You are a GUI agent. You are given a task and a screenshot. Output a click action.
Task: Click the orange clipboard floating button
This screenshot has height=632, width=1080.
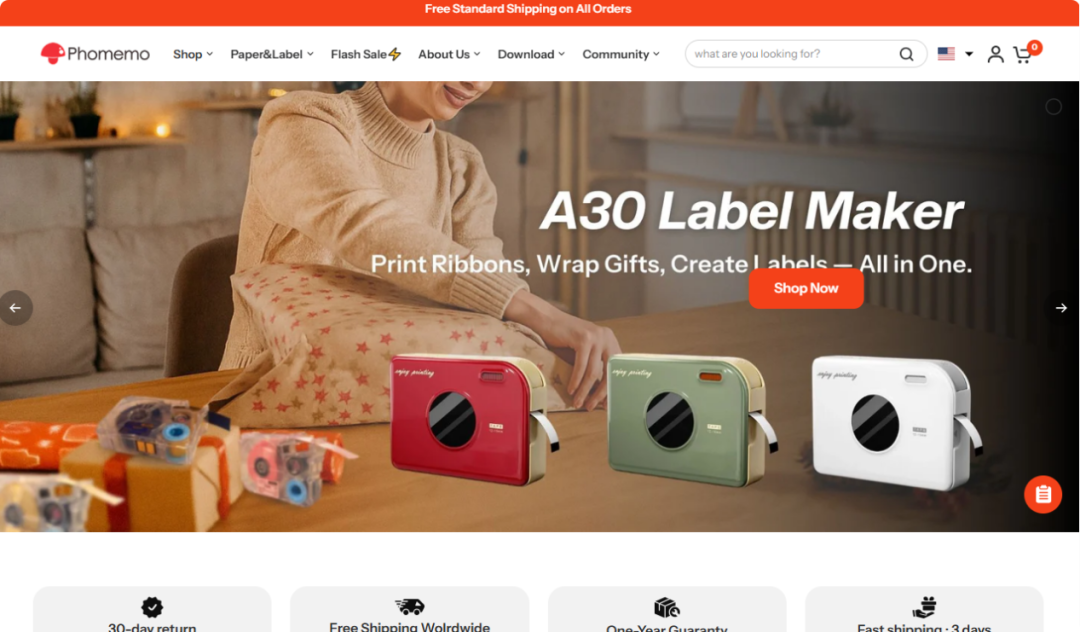1043,494
